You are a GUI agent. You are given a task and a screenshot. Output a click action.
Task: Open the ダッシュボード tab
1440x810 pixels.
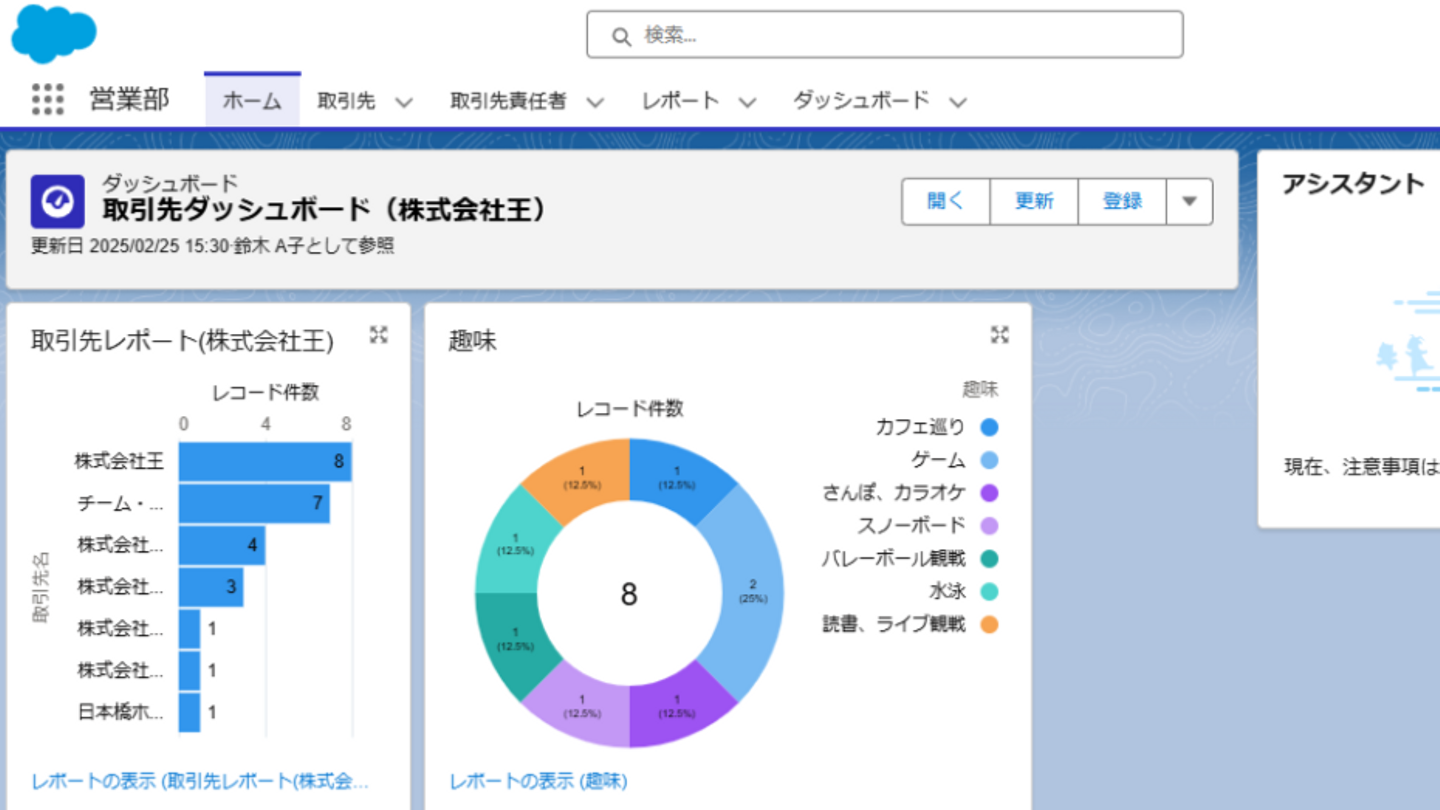861,101
